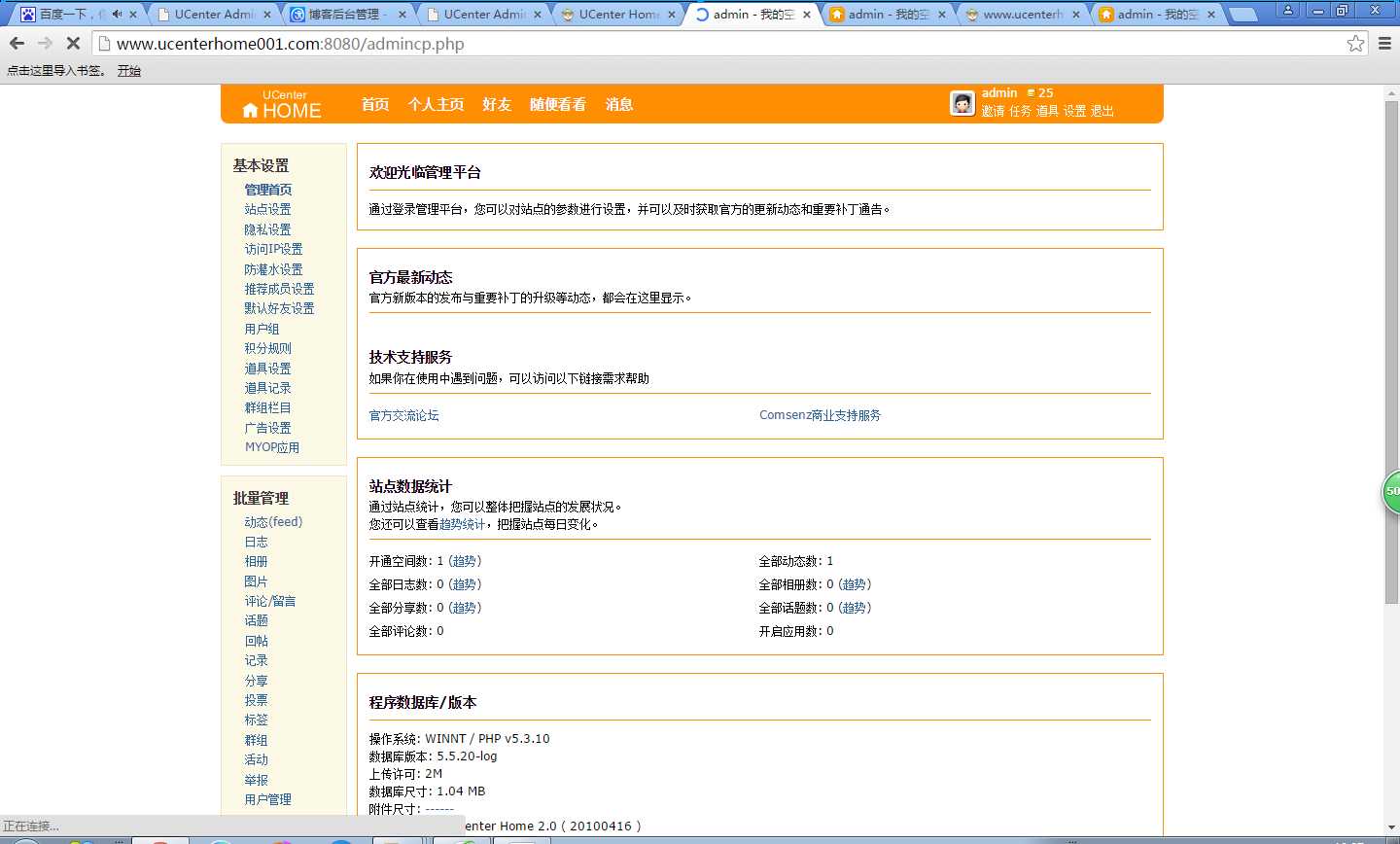This screenshot has height=844, width=1400.
Task: Open 广告设置 in the sidebar
Action: point(267,428)
